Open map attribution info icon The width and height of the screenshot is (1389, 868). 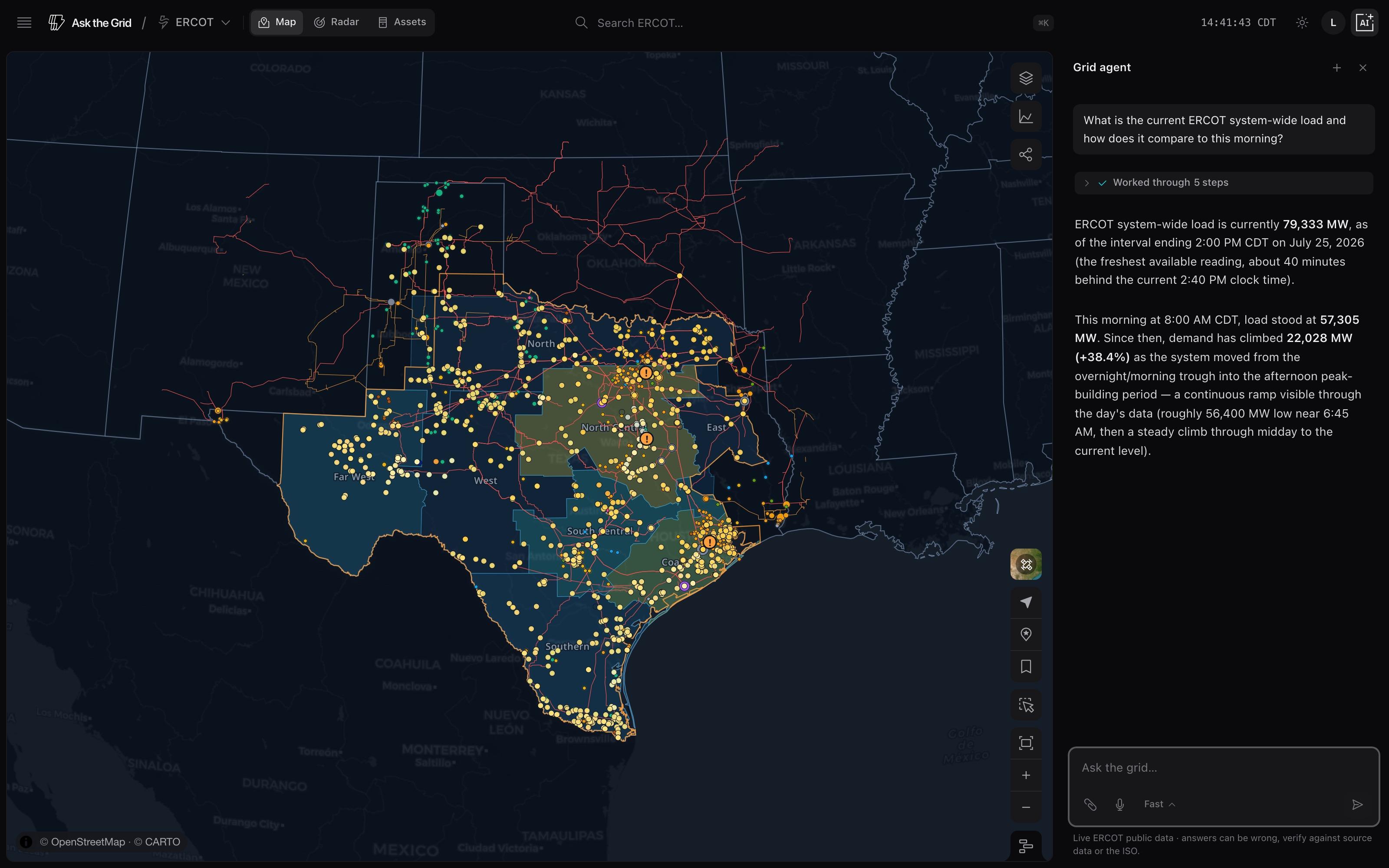tap(26, 842)
